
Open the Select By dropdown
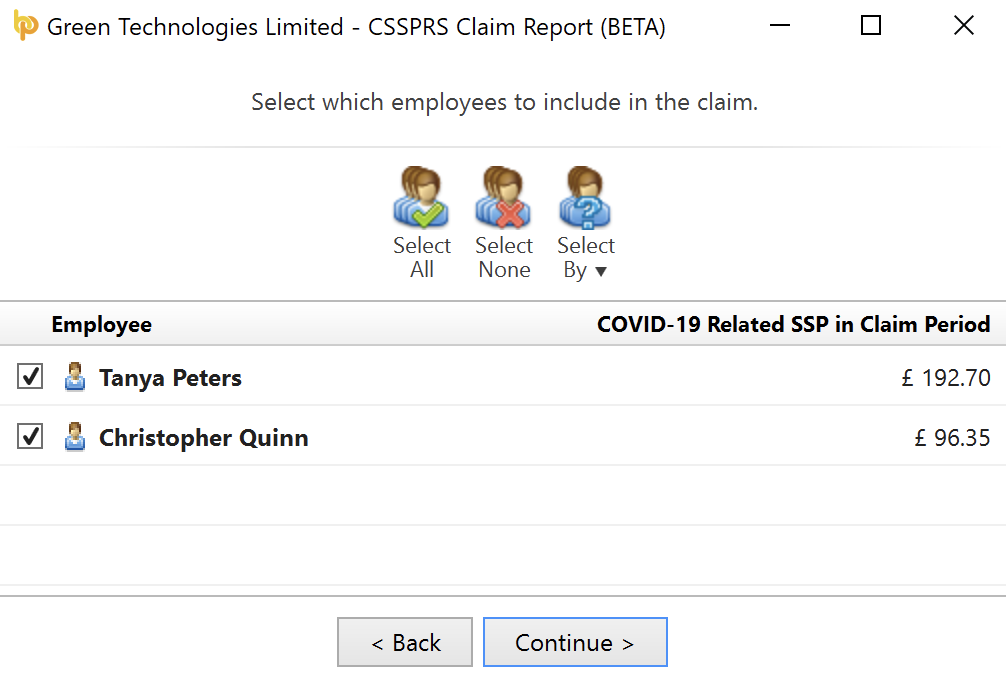coord(585,223)
